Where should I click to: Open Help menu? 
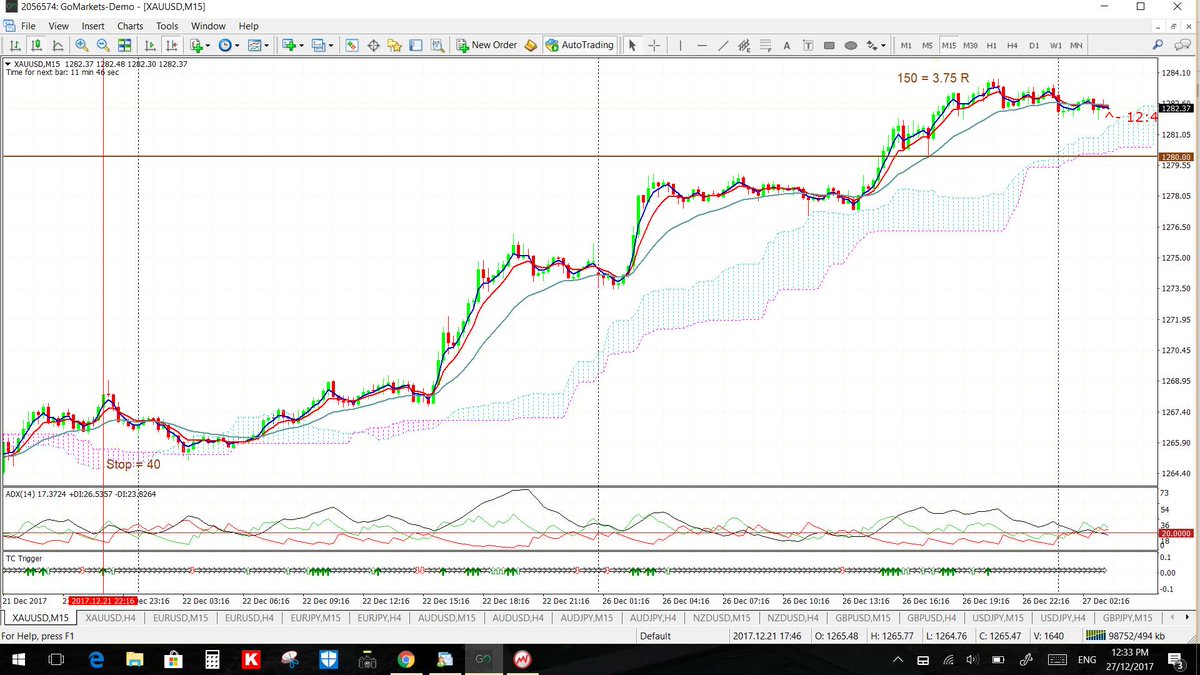248,26
